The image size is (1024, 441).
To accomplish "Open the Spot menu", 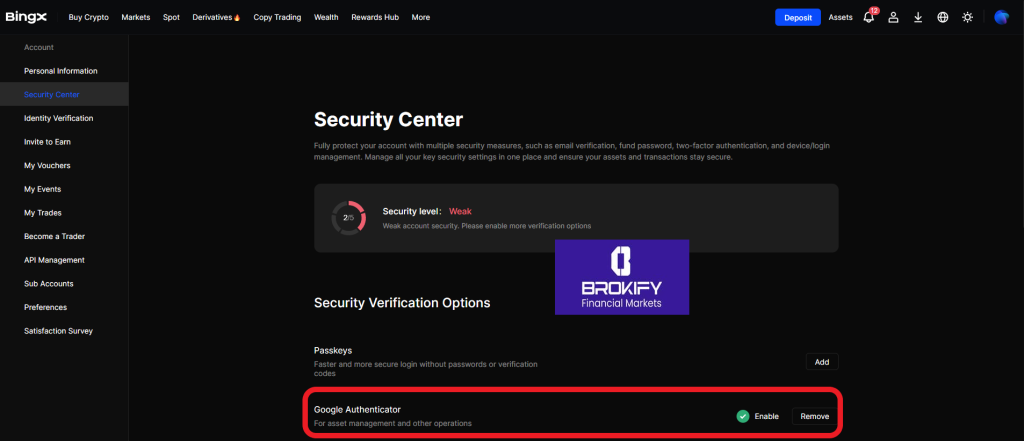I will tap(171, 18).
